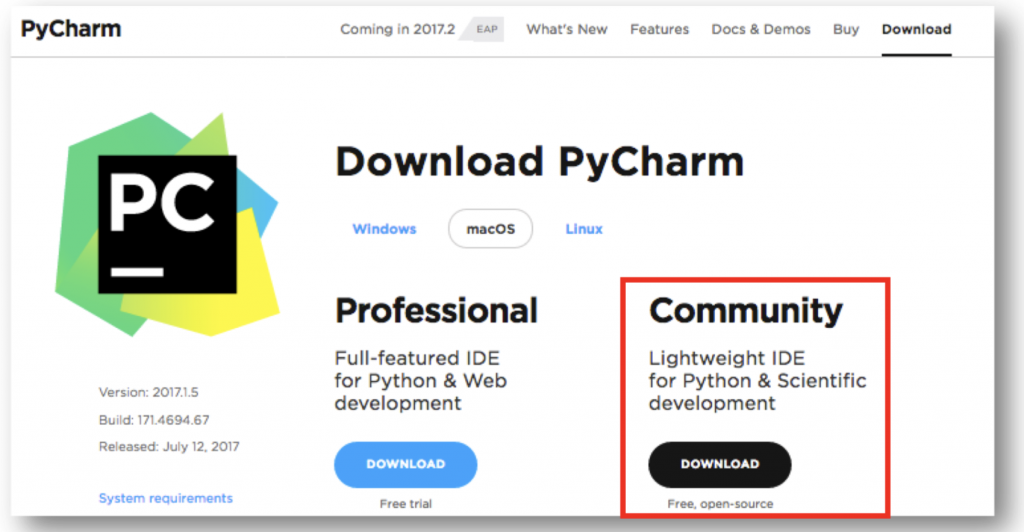Image resolution: width=1024 pixels, height=532 pixels.
Task: Select the Download nav tab
Action: (x=916, y=29)
